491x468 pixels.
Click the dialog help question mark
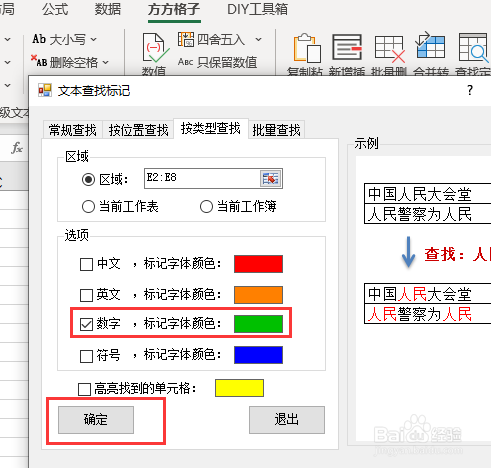[470, 90]
